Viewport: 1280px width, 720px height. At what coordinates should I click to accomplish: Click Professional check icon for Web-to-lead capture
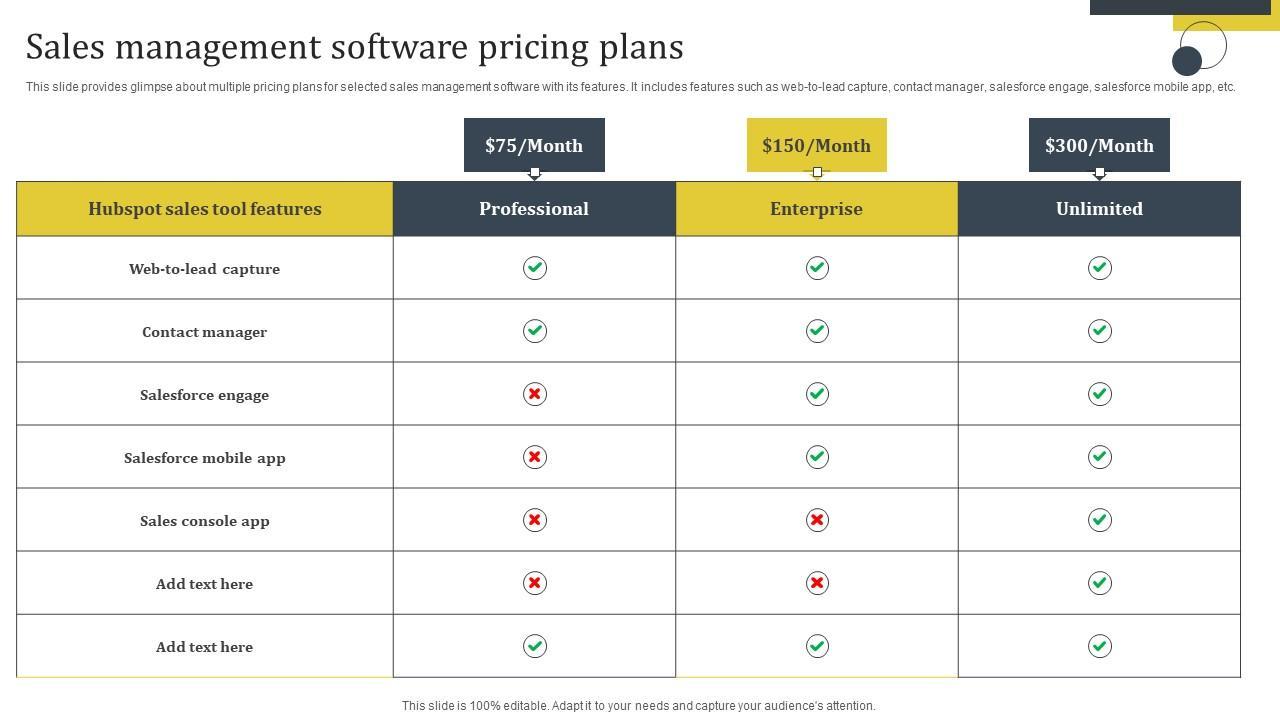point(535,268)
